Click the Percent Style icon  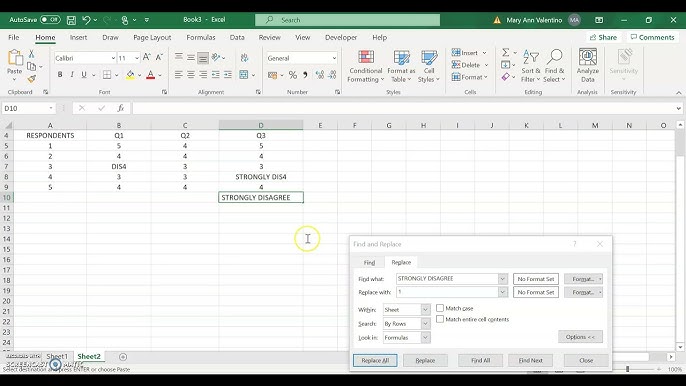click(293, 75)
